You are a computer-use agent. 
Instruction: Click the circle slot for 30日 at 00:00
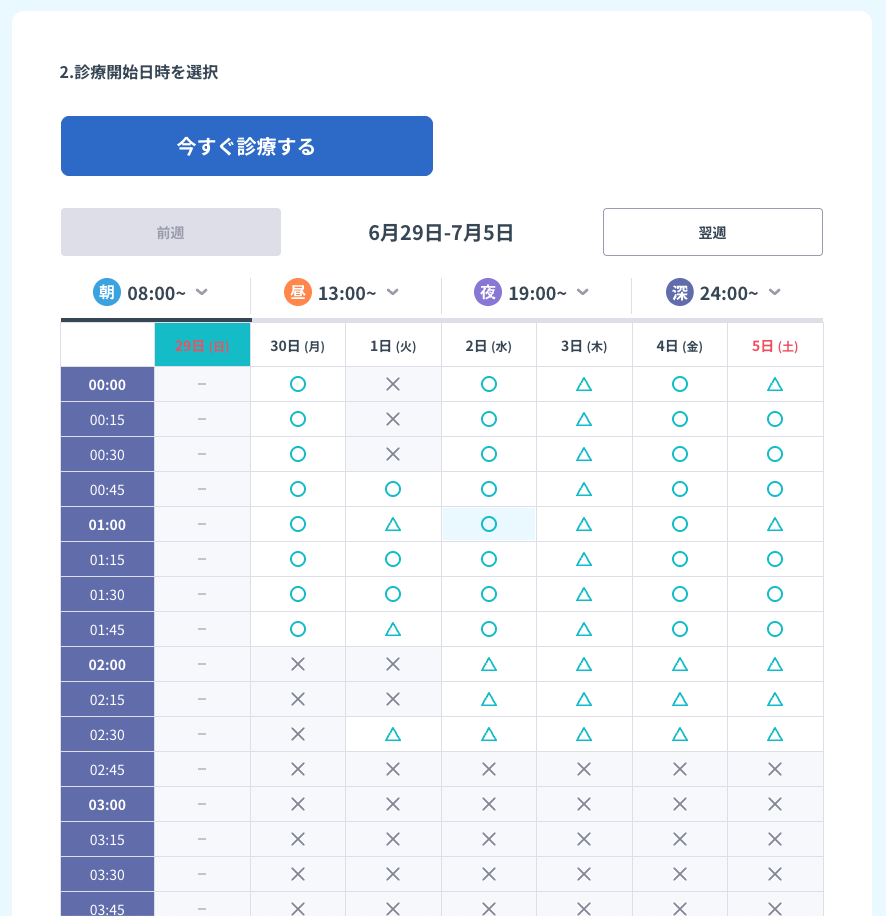click(x=297, y=384)
